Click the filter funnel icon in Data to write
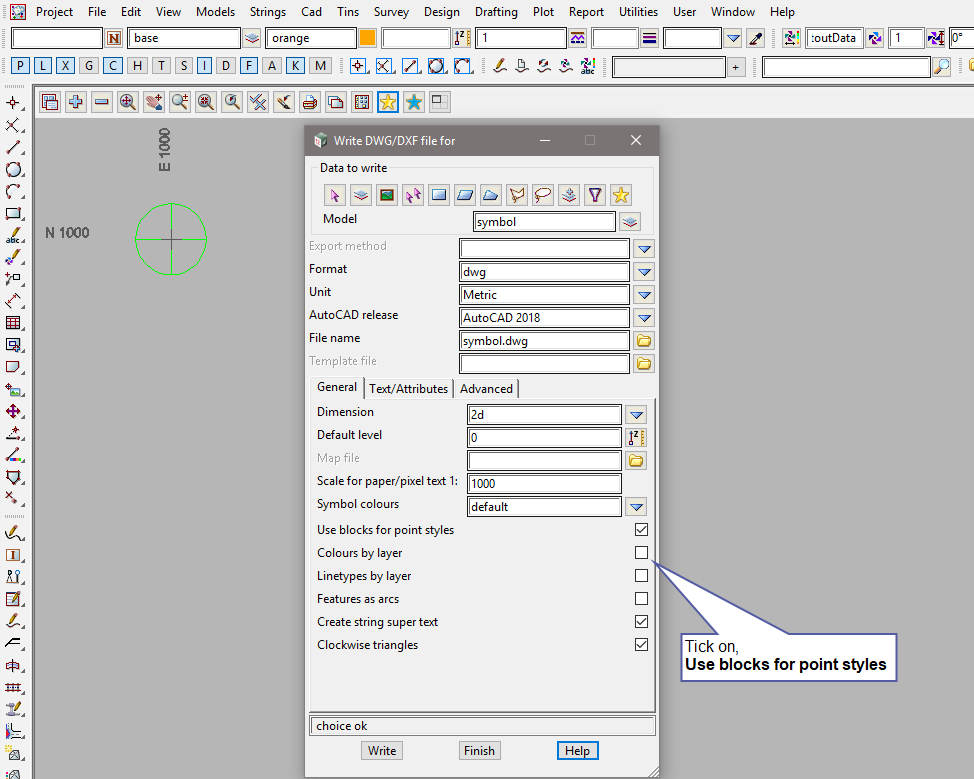The image size is (974, 779). [x=595, y=195]
